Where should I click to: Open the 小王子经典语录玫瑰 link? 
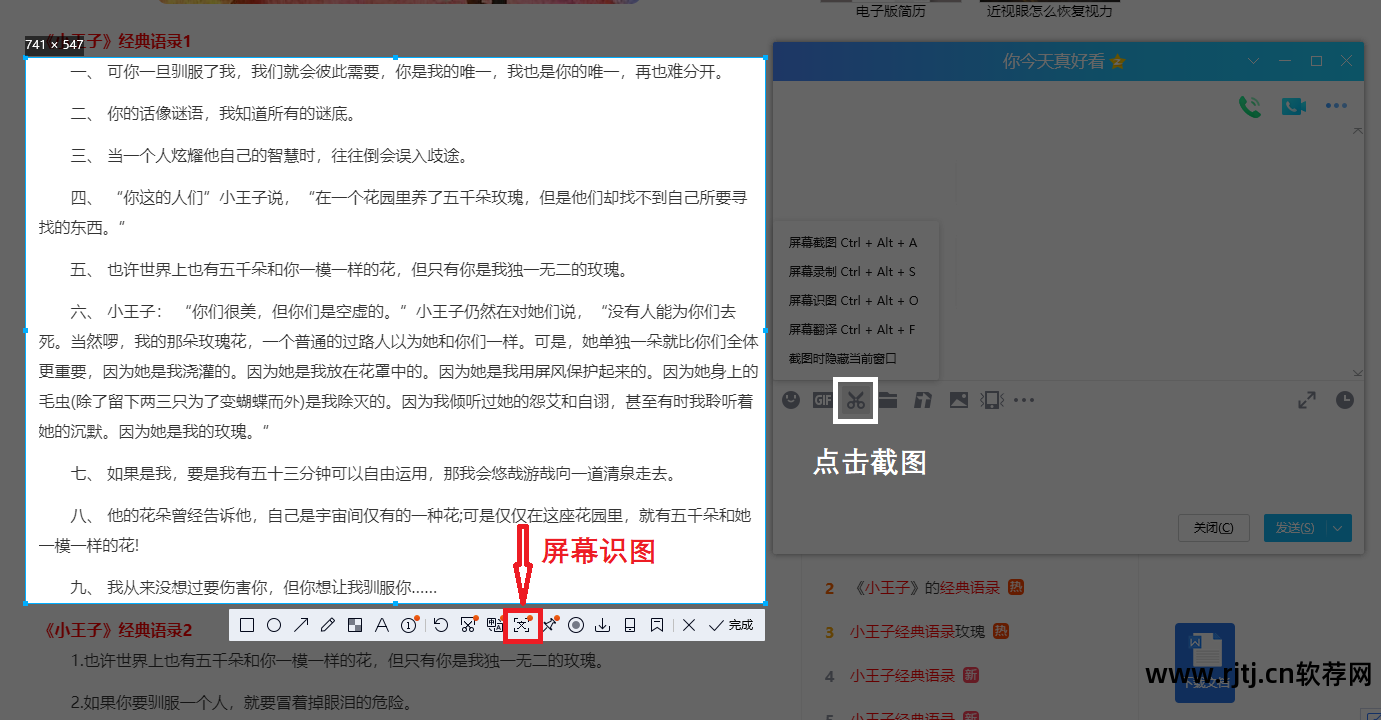[918, 632]
